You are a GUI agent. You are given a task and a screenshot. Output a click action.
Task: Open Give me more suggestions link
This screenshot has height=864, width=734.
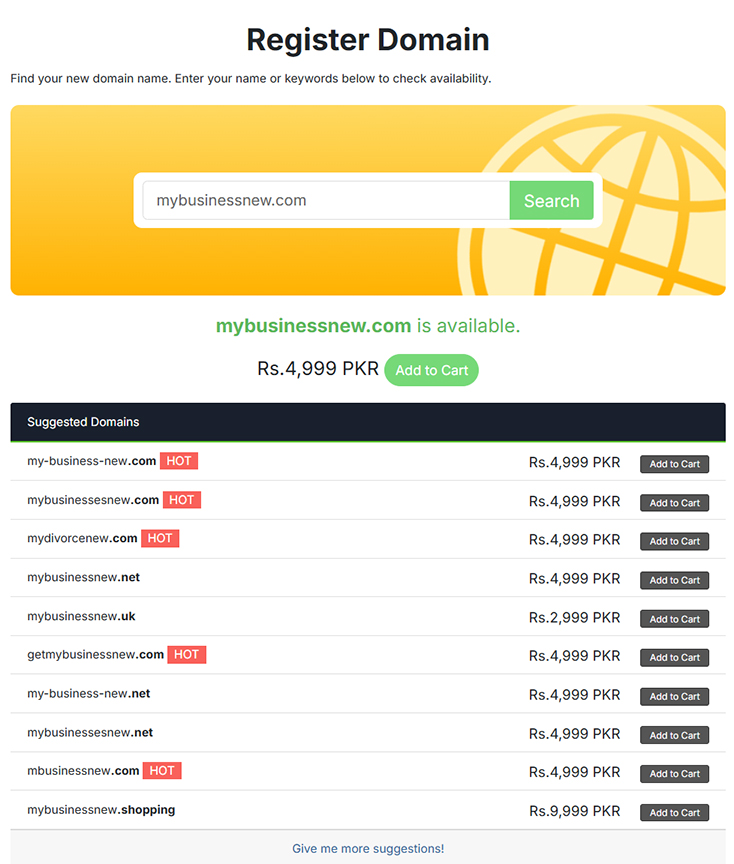point(367,848)
